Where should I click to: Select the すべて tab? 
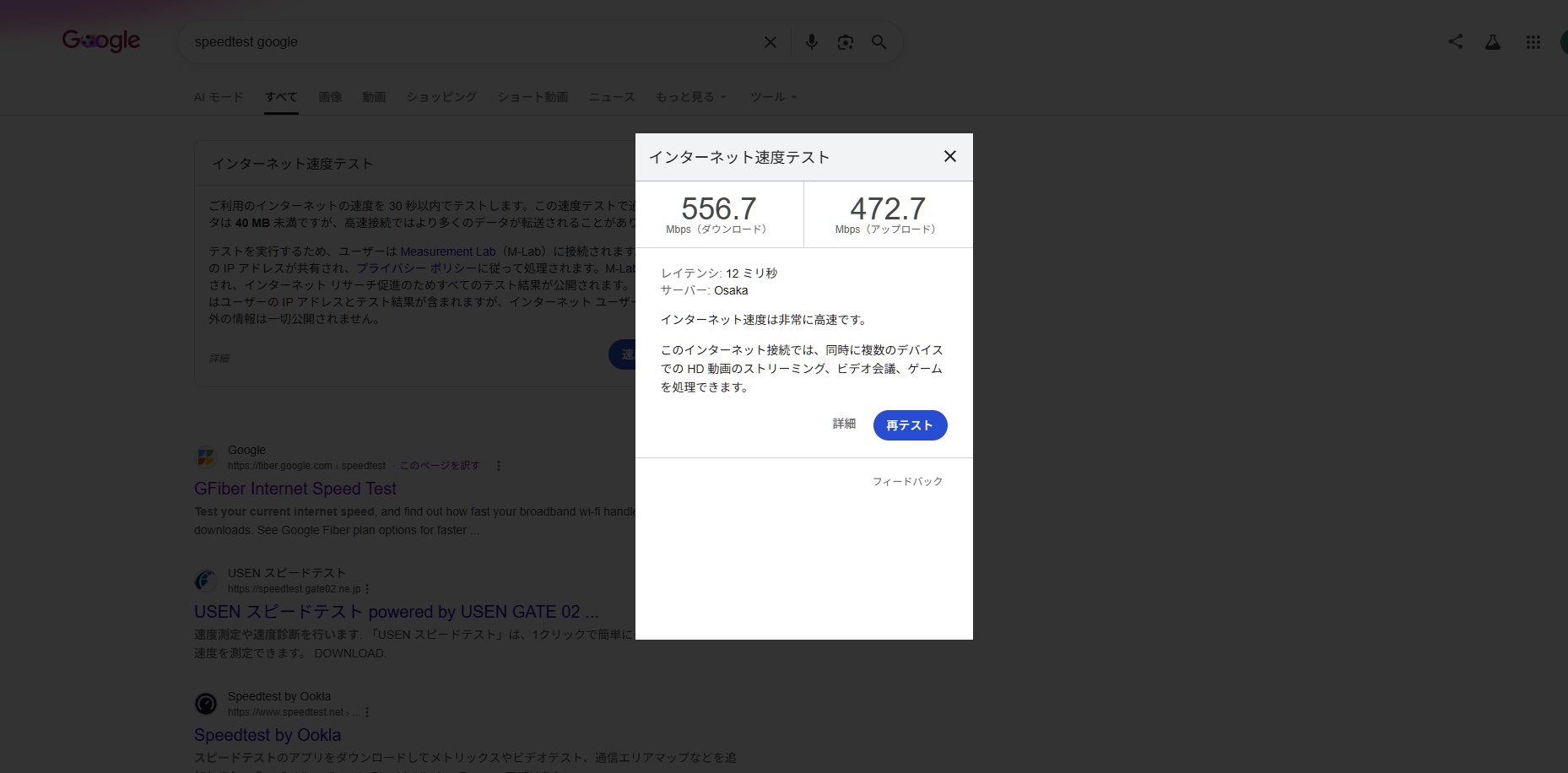[x=281, y=97]
